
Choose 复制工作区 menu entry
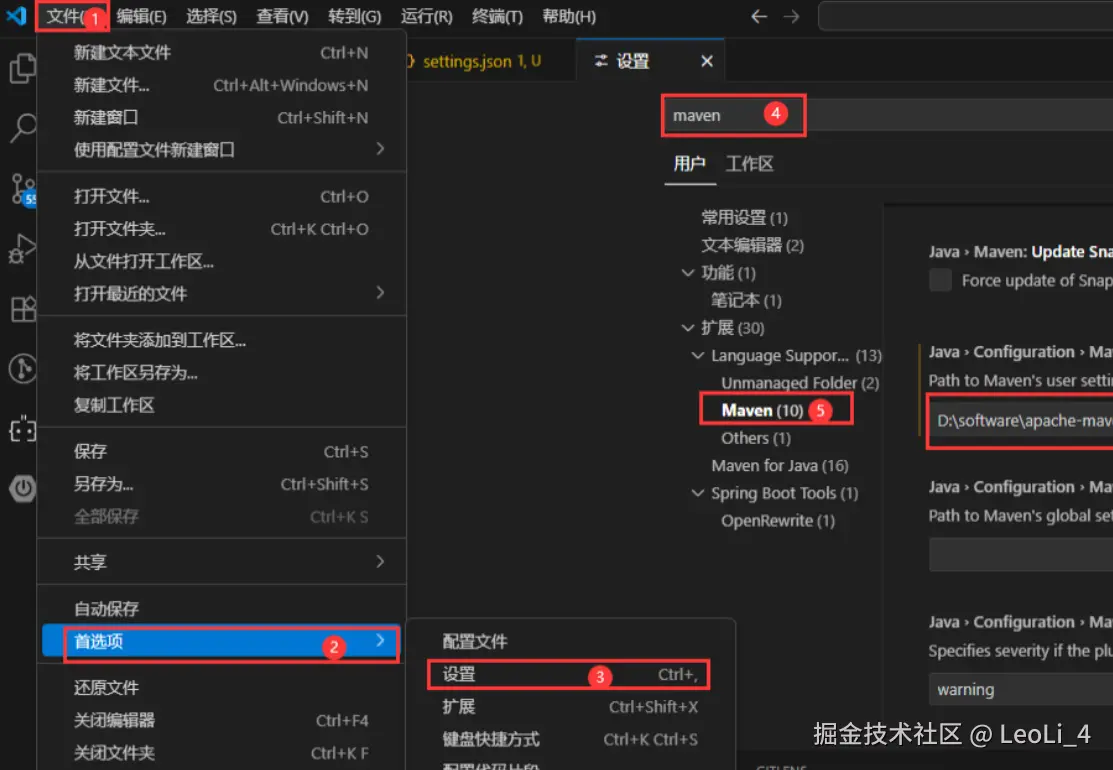[221, 405]
